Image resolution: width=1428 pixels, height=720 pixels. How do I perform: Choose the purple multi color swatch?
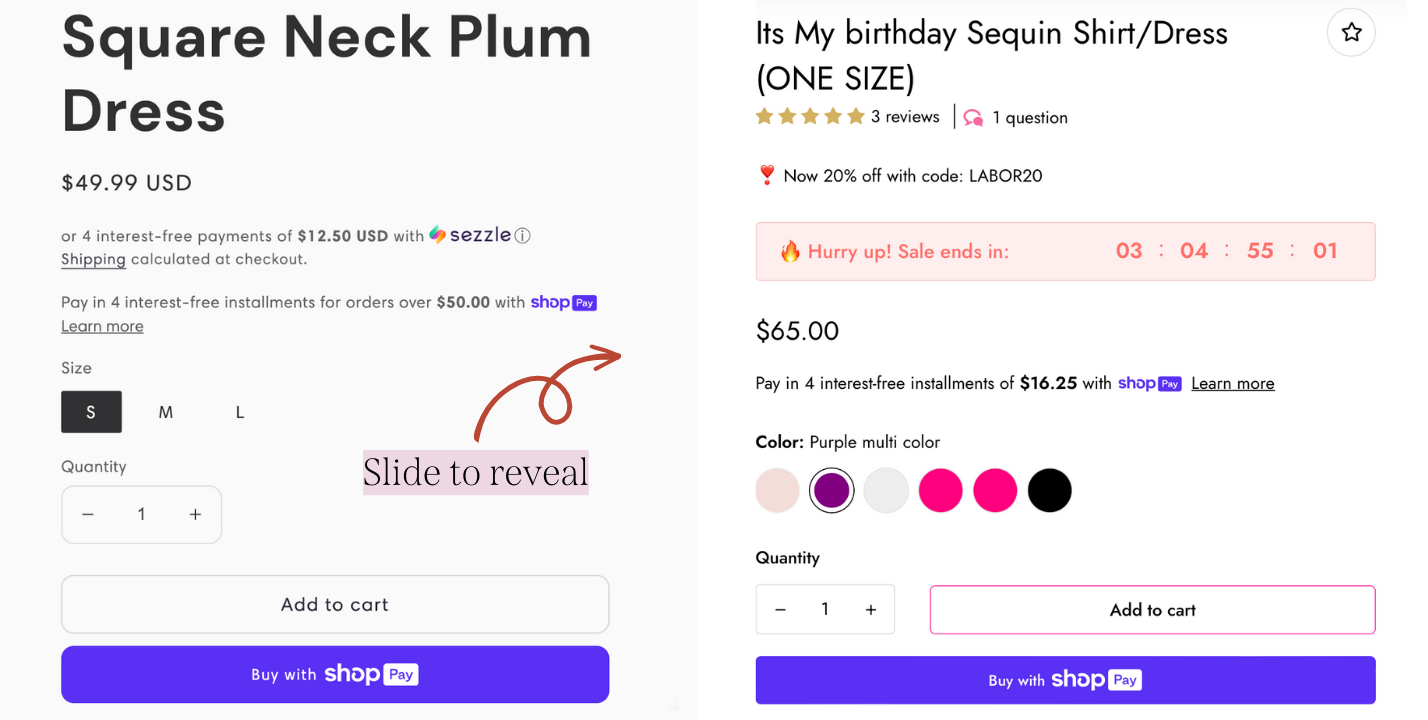coord(832,491)
